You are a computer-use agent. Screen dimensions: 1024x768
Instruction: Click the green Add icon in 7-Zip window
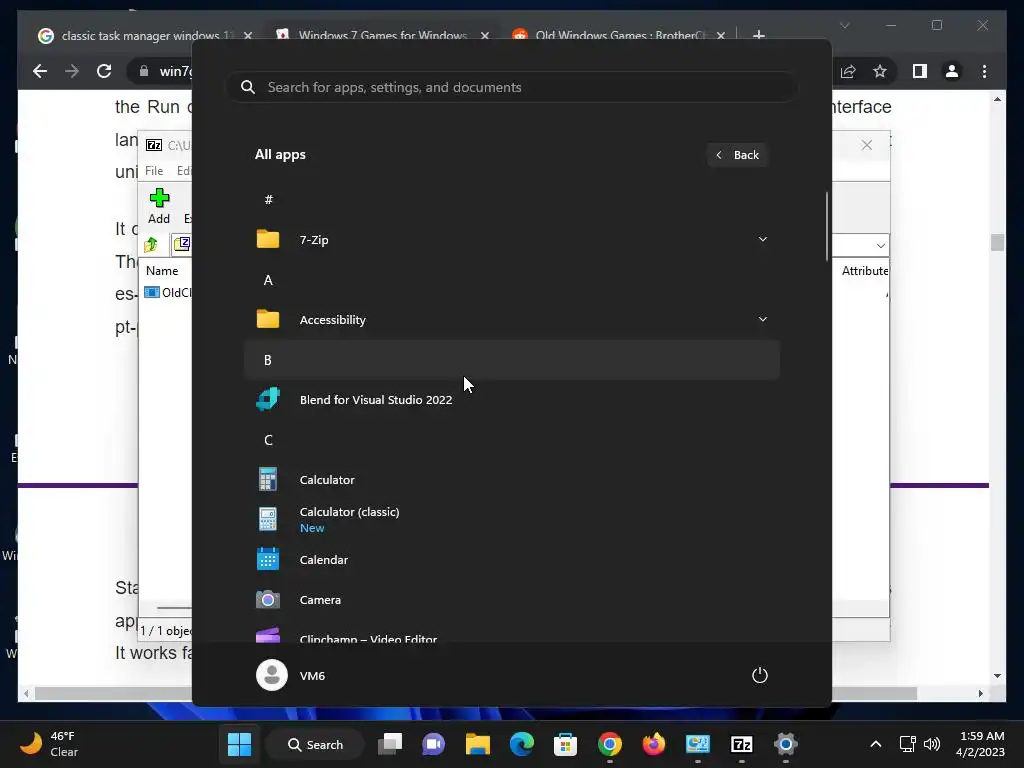159,198
